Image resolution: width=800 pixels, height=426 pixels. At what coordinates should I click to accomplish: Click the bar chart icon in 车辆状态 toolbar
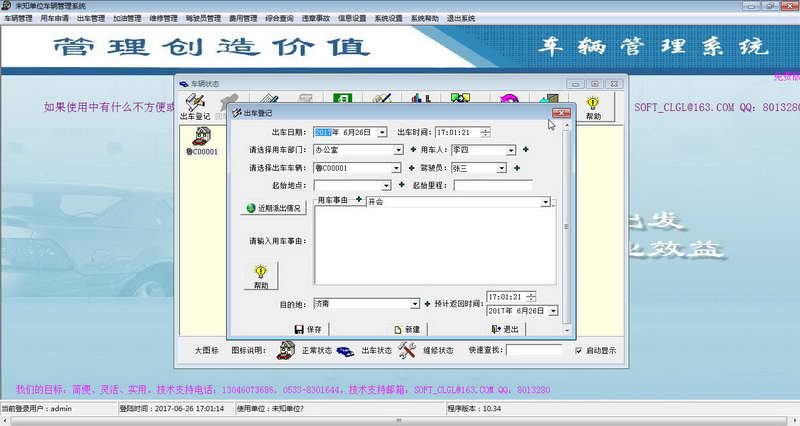click(x=421, y=98)
